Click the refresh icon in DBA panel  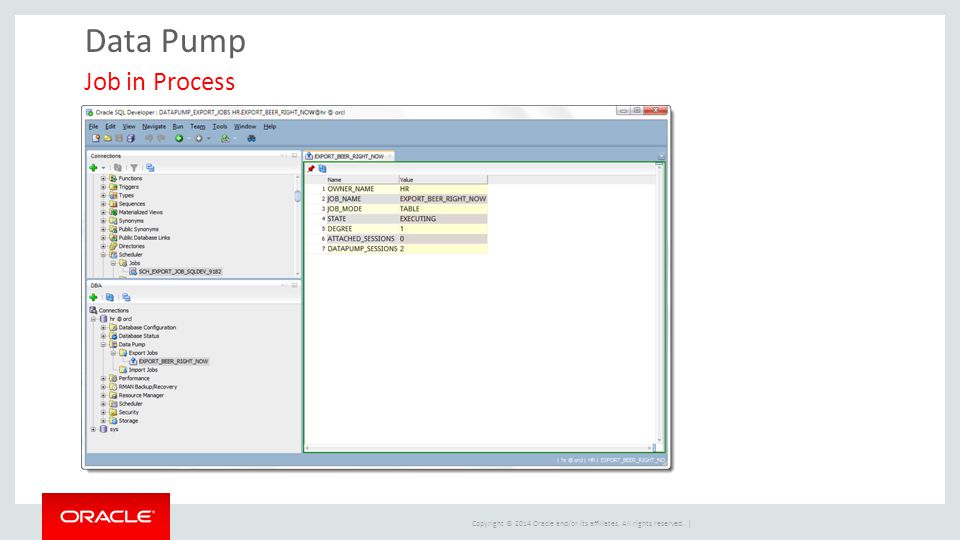coord(110,297)
